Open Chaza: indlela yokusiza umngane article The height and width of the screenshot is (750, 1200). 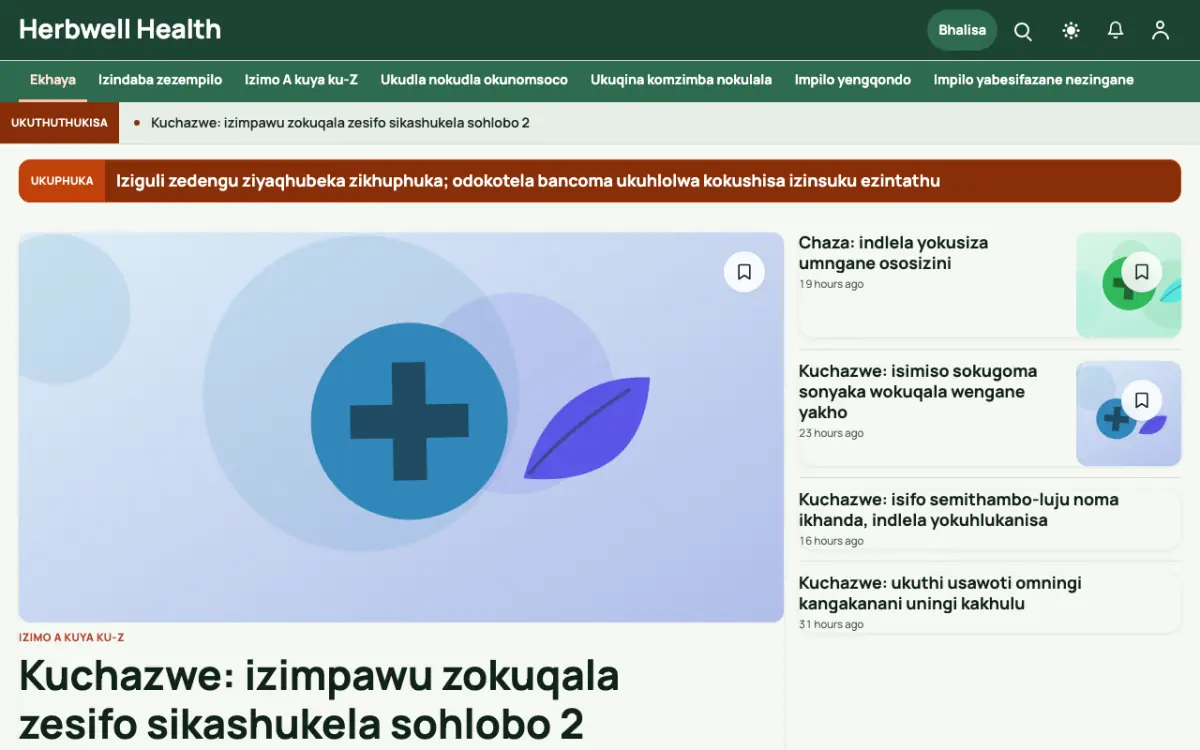point(893,253)
